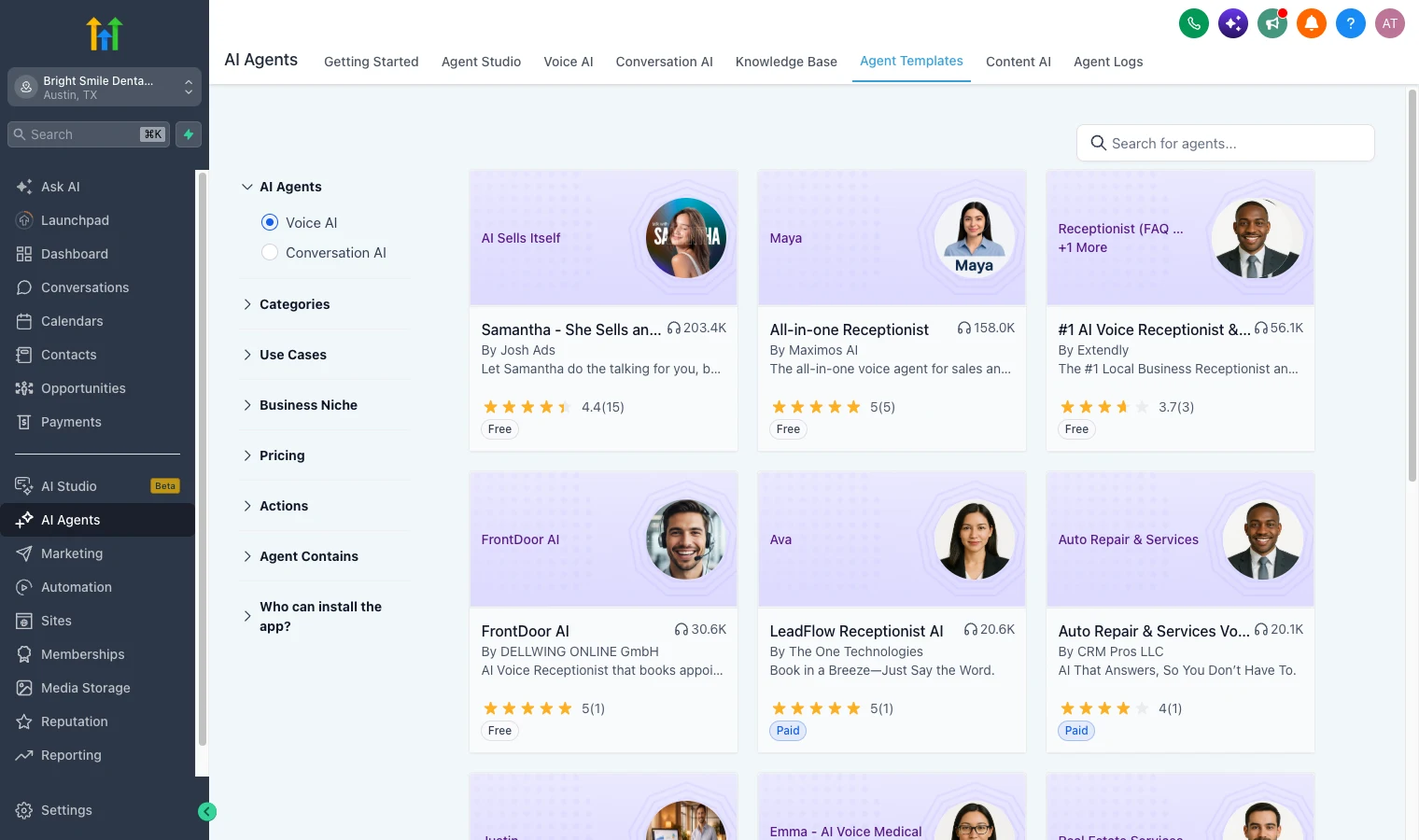Screen dimensions: 1419x840
Task: Switch to the Agent Studio tab
Action: coord(482,62)
